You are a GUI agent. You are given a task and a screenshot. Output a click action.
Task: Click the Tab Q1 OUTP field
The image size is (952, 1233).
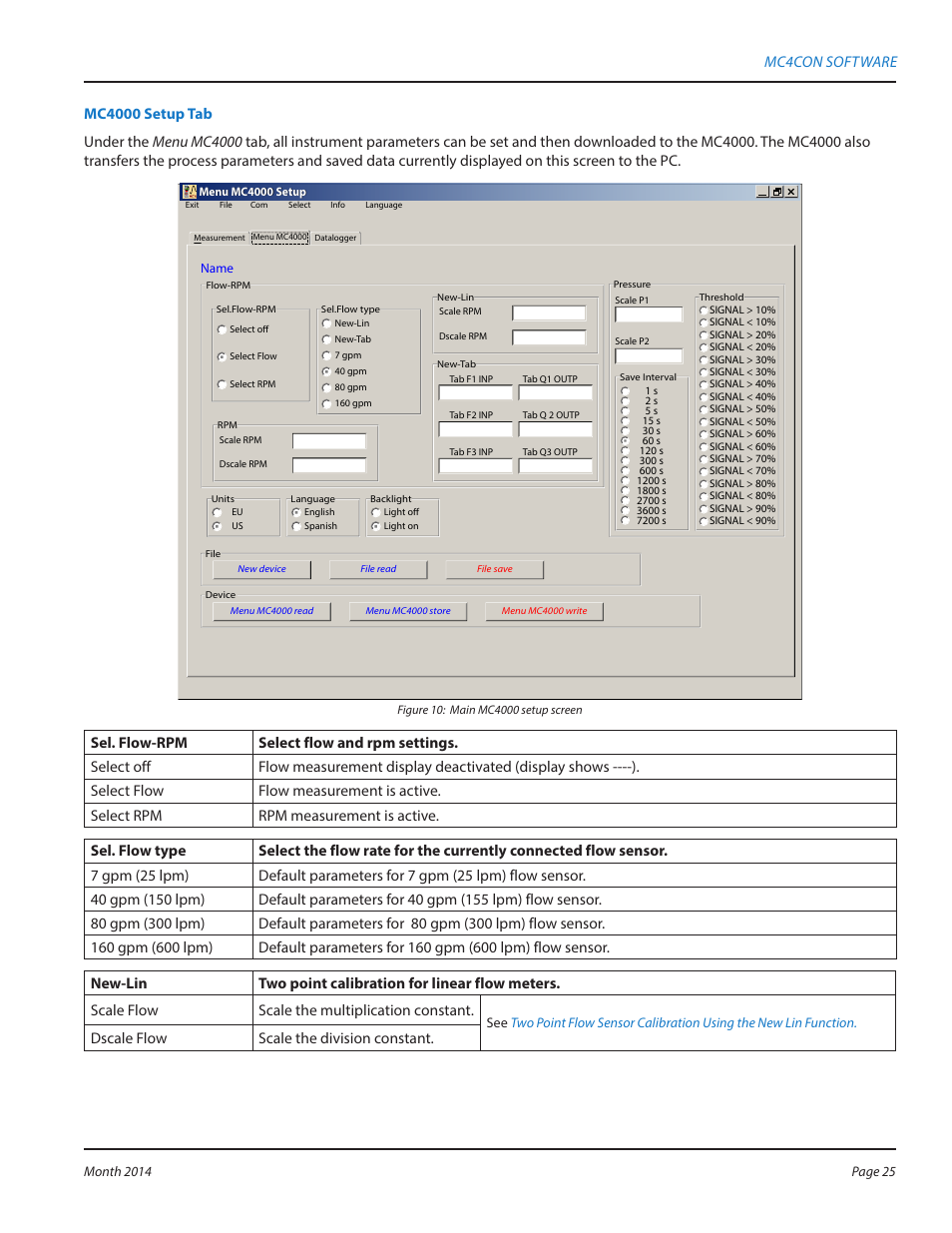(x=556, y=392)
